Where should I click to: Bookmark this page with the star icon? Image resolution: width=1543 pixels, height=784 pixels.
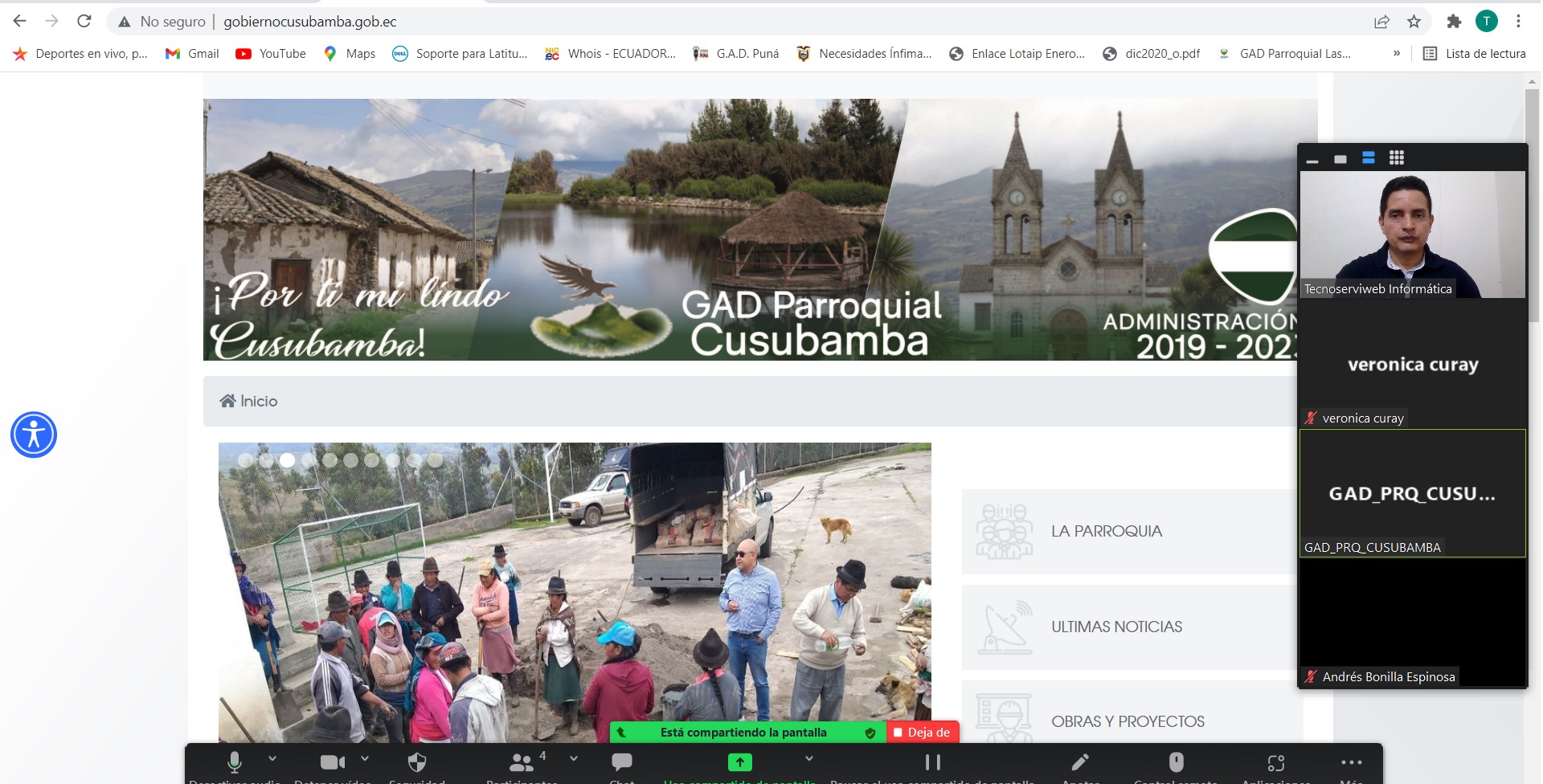[x=1414, y=22]
